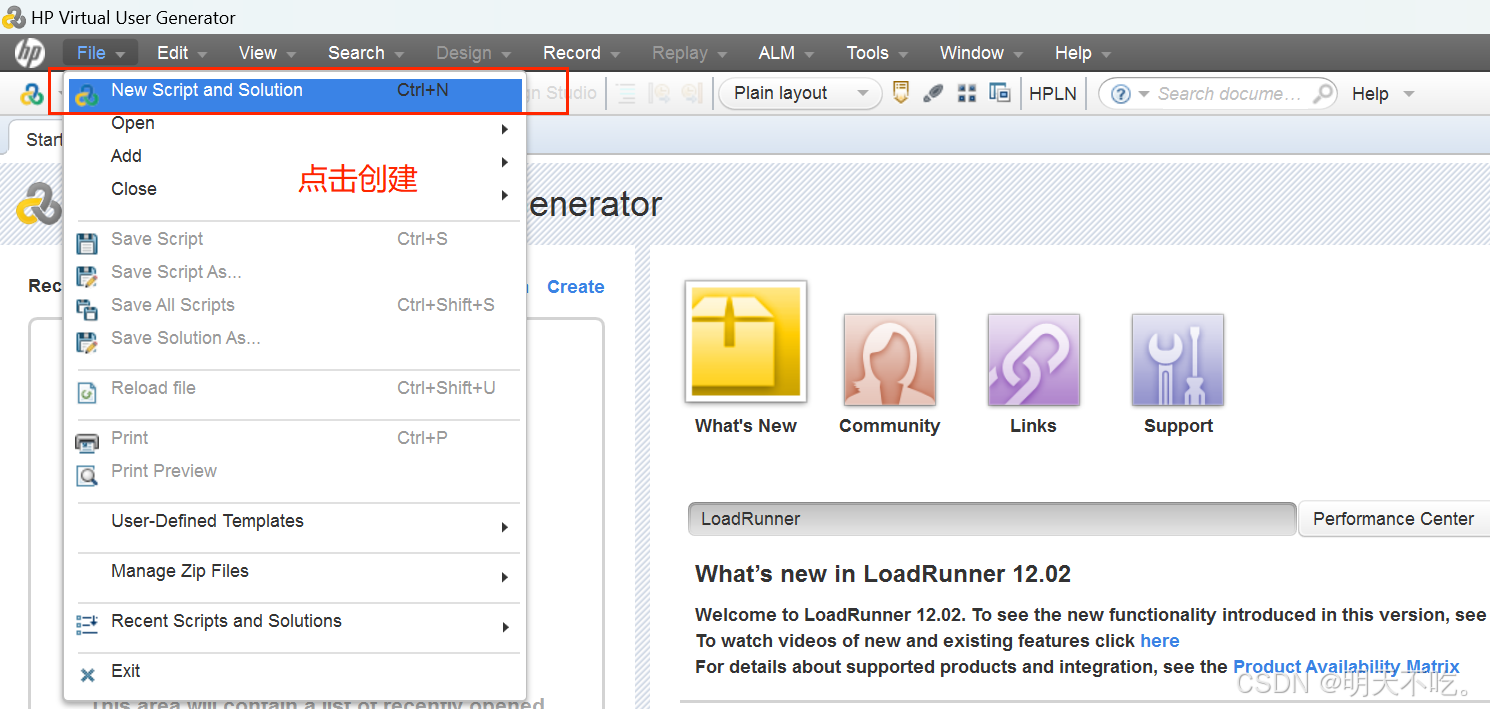
Task: Select the Performance Center tab
Action: pyautogui.click(x=1393, y=519)
